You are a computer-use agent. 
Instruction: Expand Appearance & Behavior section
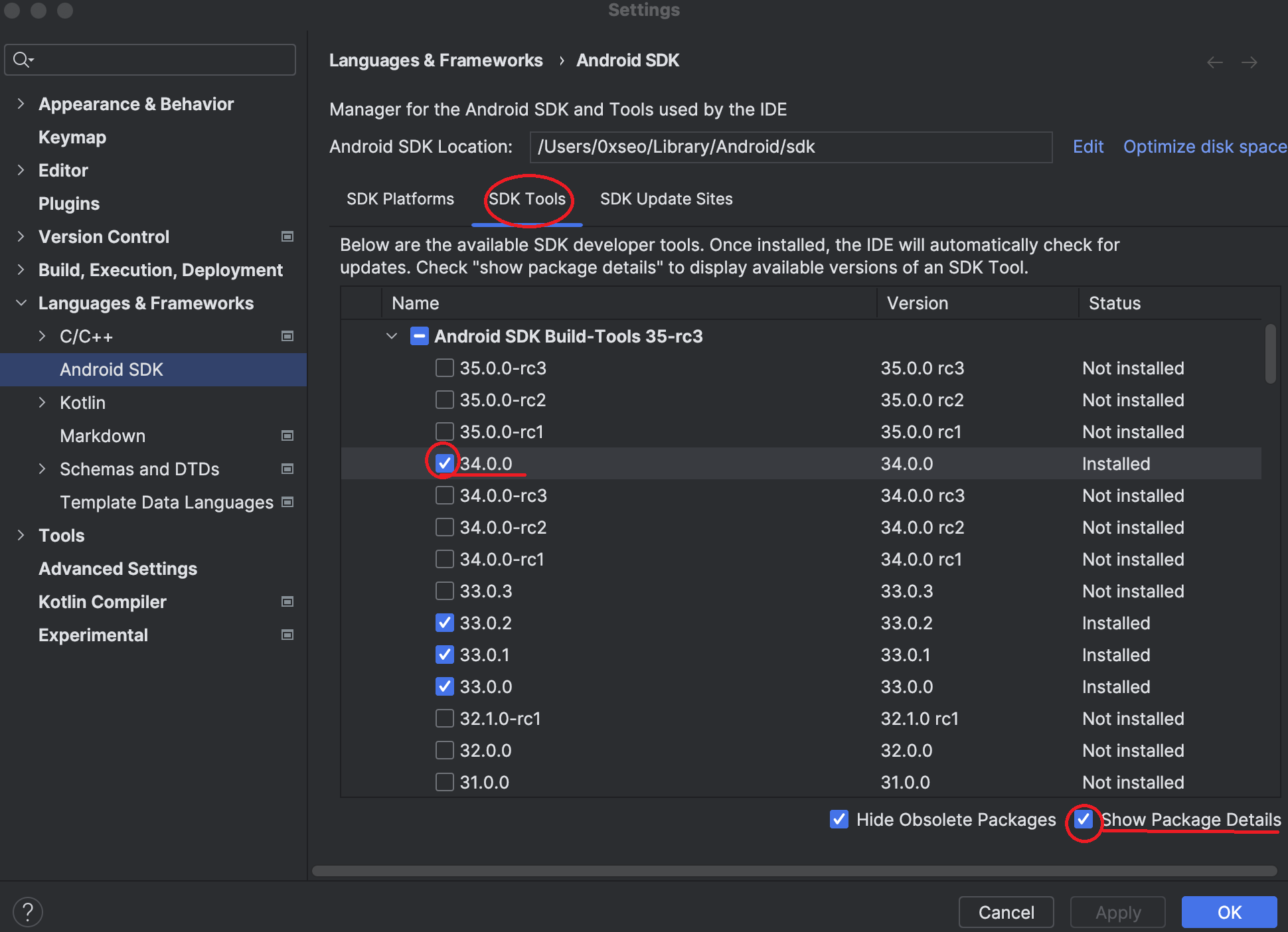point(21,104)
